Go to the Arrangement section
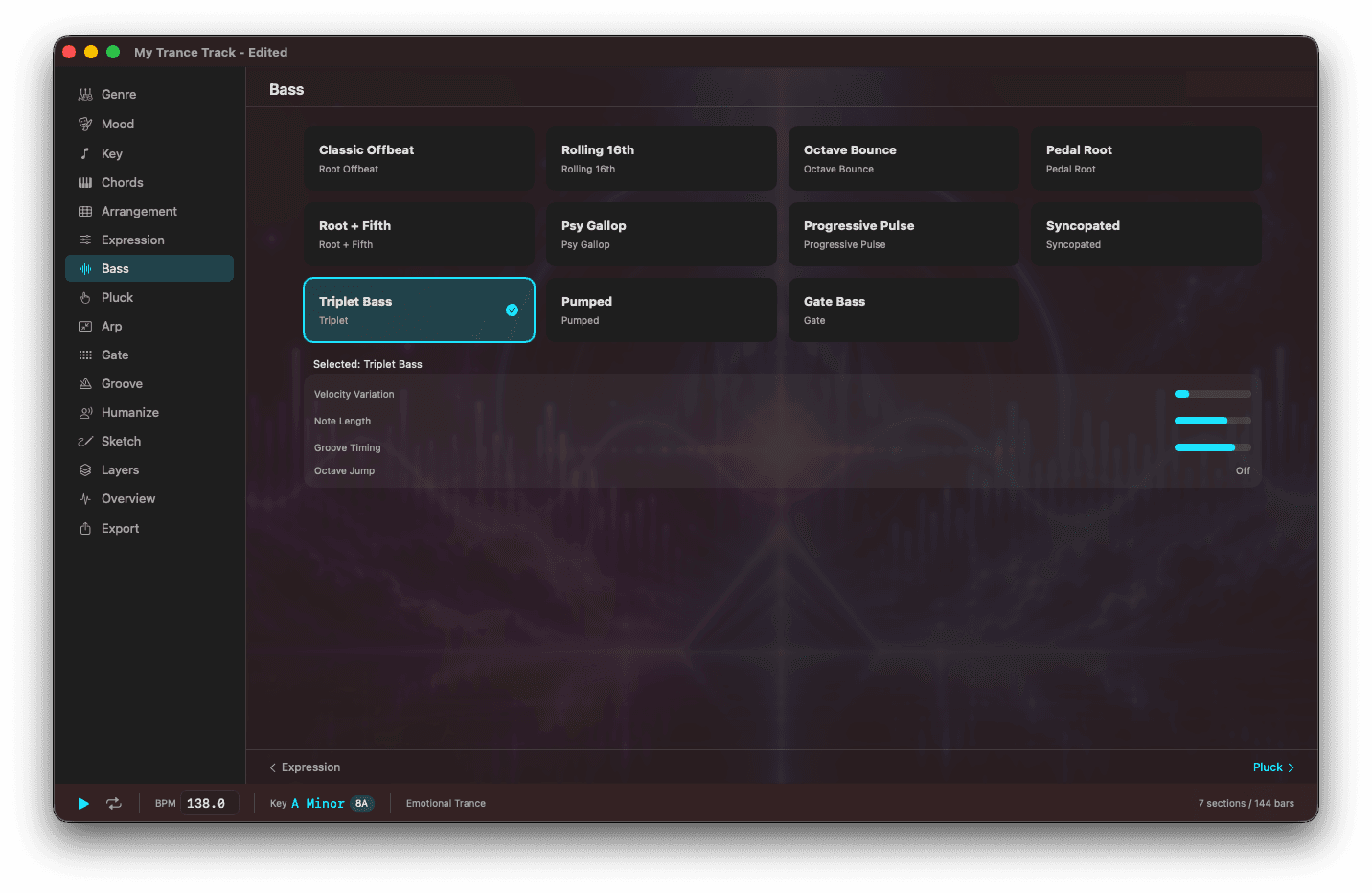Image resolution: width=1372 pixels, height=893 pixels. click(x=149, y=211)
